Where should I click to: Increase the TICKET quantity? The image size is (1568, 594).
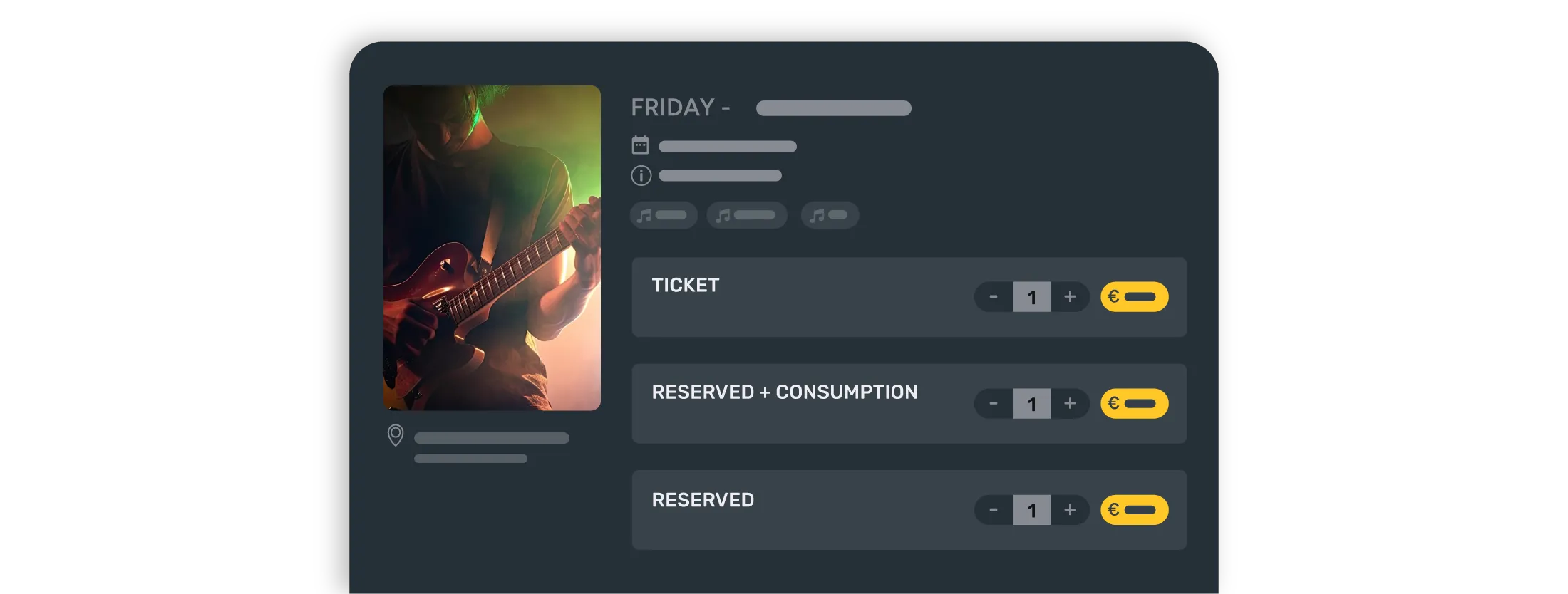click(1070, 297)
